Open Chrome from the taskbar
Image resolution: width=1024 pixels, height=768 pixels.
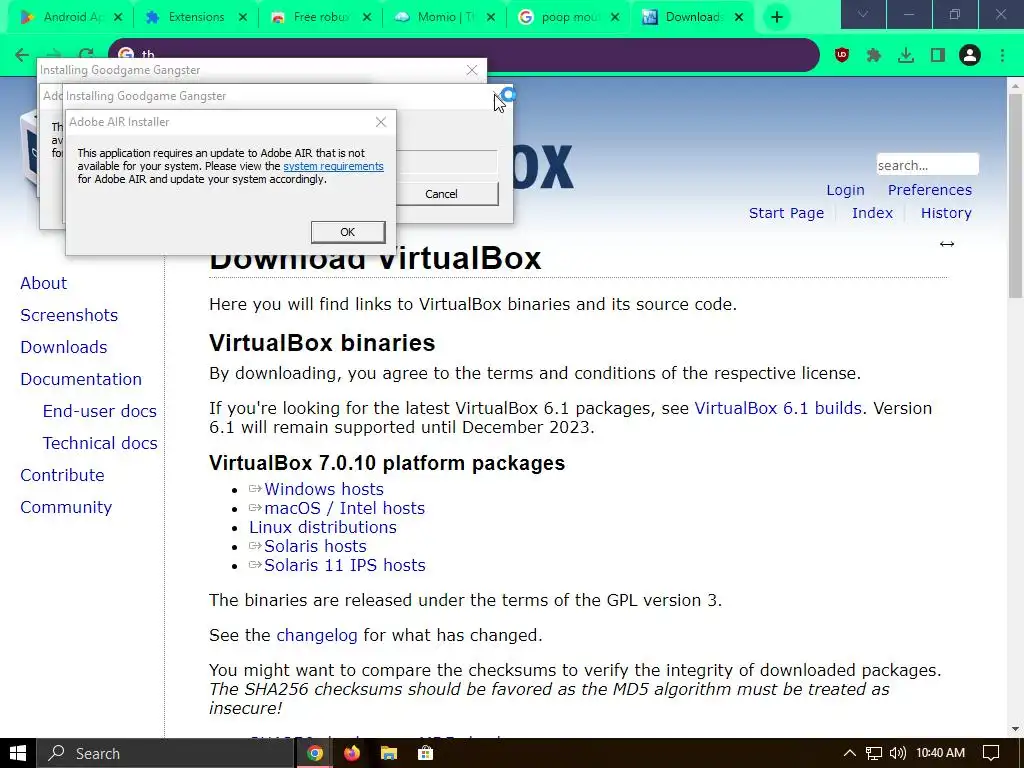click(x=315, y=753)
